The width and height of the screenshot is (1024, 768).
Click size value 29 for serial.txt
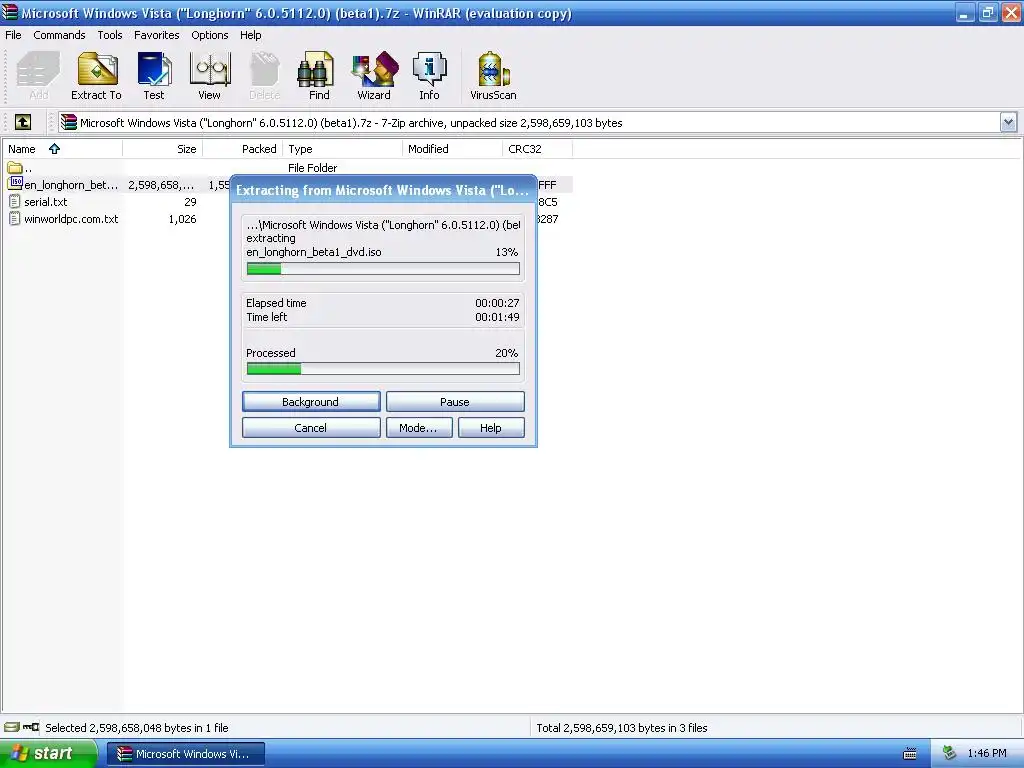click(190, 202)
